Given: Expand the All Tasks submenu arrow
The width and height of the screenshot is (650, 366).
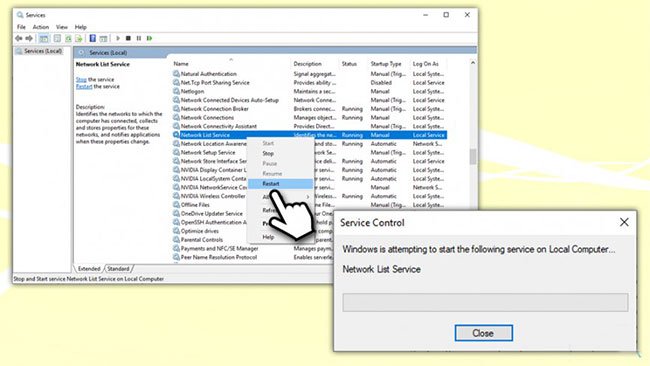Looking at the screenshot, I should (x=308, y=197).
